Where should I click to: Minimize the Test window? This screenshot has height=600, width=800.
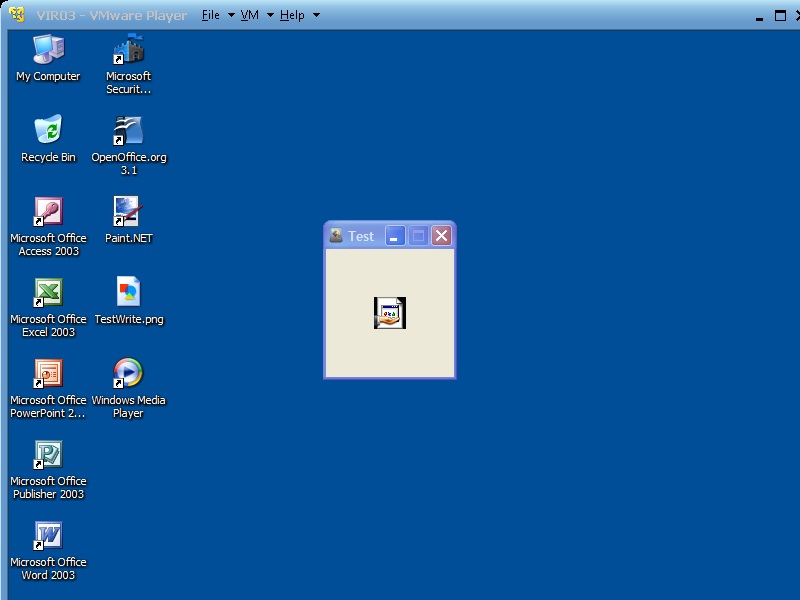click(x=395, y=236)
